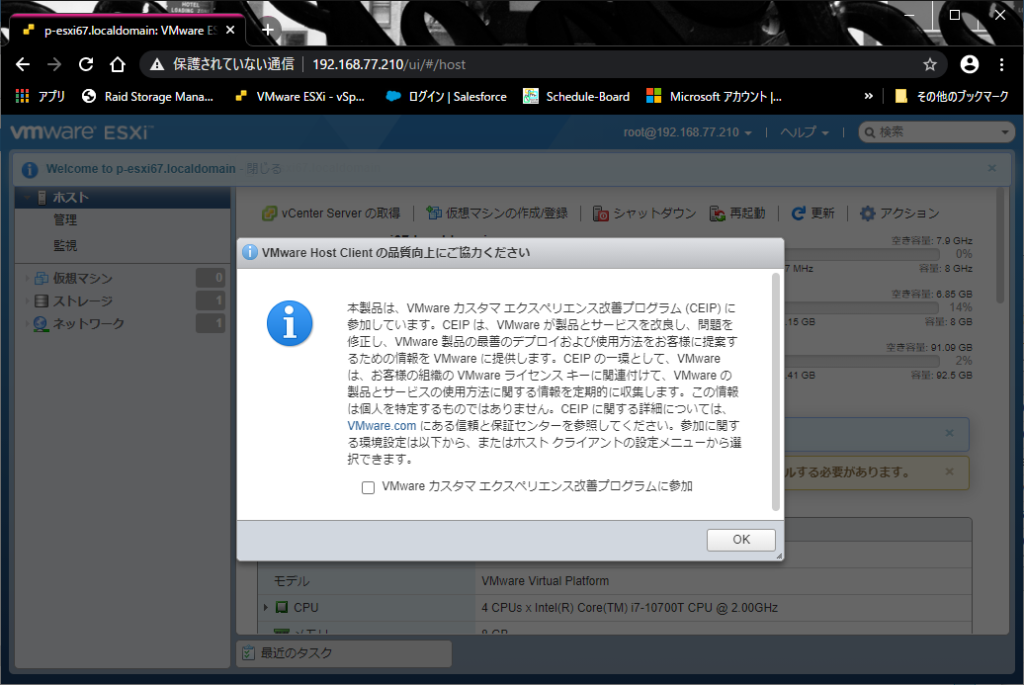Click 仮想マシンの作成/登録 toolbar button

pyautogui.click(x=497, y=214)
